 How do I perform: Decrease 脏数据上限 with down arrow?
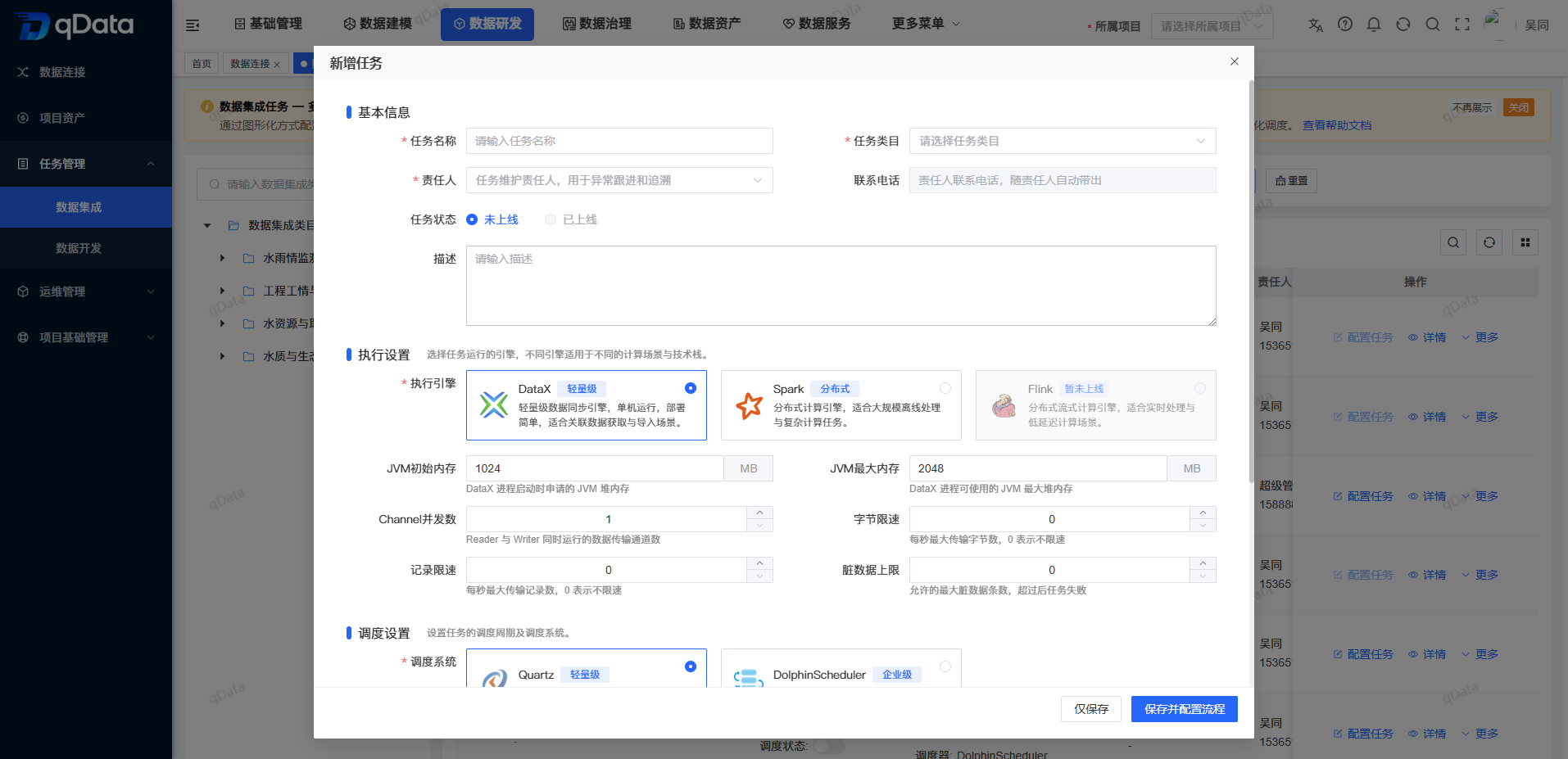[1203, 576]
